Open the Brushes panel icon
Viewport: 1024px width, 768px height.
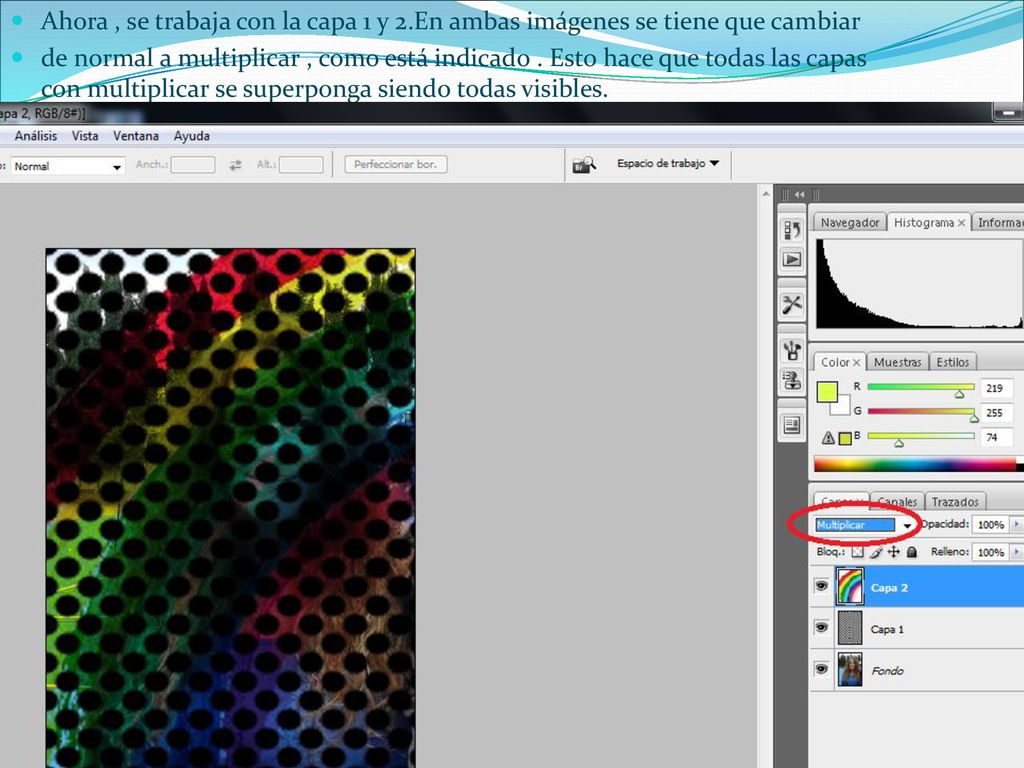tap(792, 351)
